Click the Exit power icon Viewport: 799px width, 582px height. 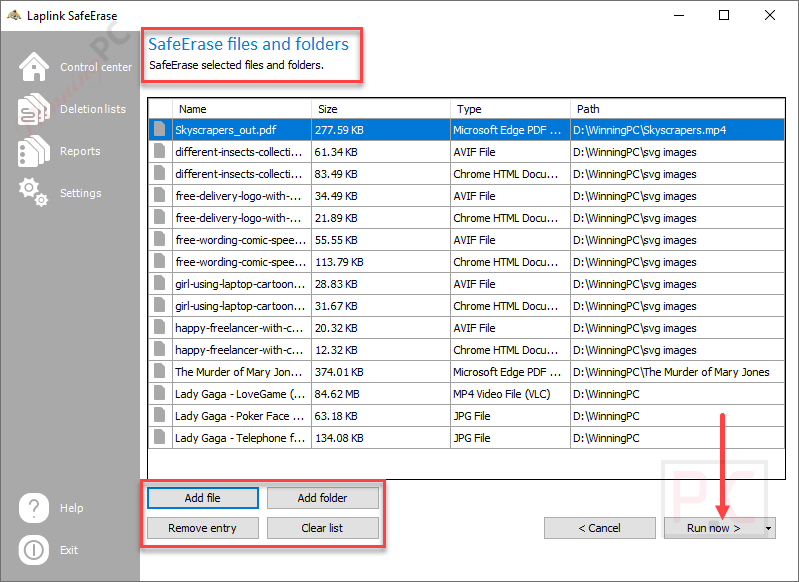pos(34,550)
